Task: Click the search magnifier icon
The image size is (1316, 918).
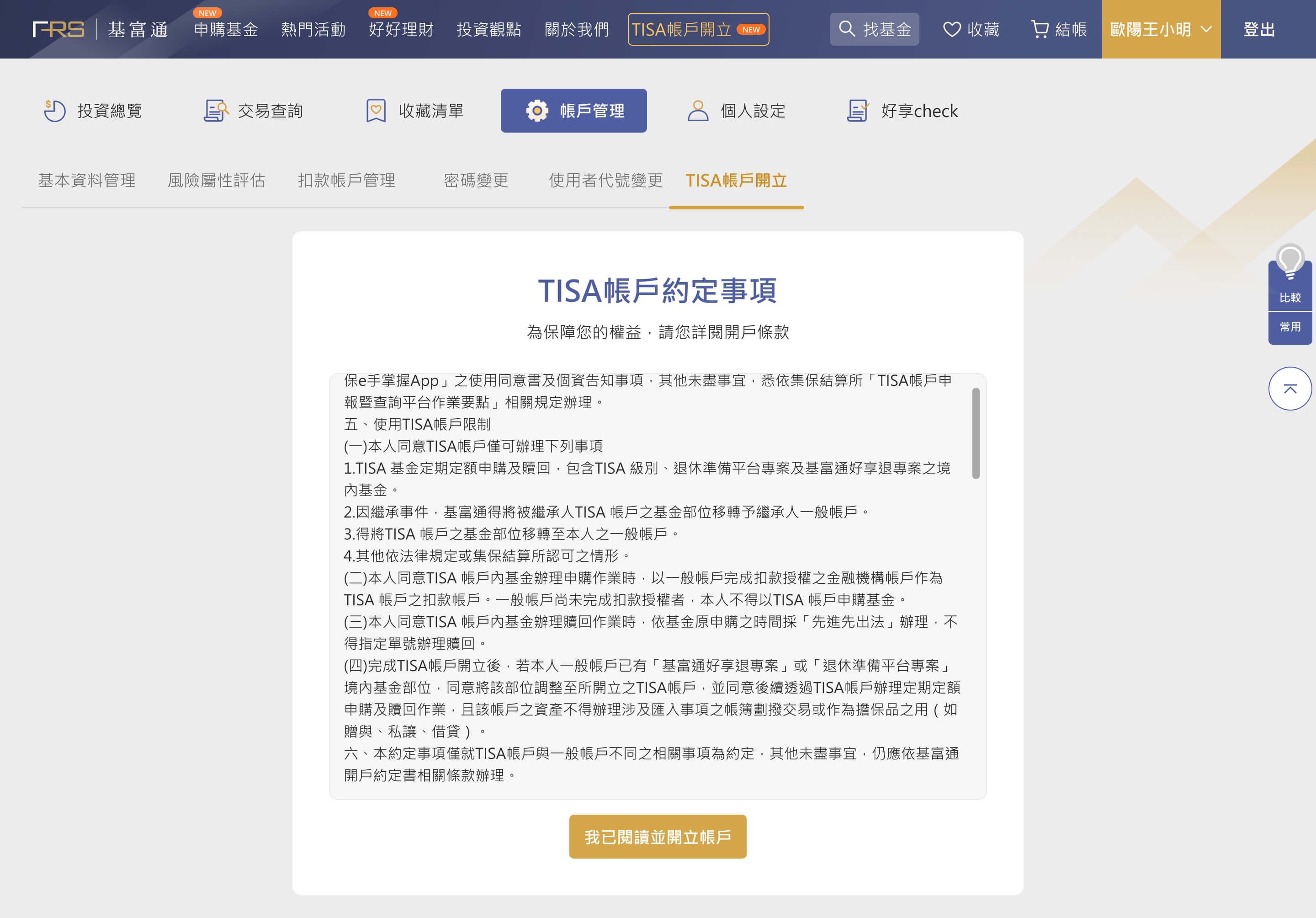Action: point(847,29)
